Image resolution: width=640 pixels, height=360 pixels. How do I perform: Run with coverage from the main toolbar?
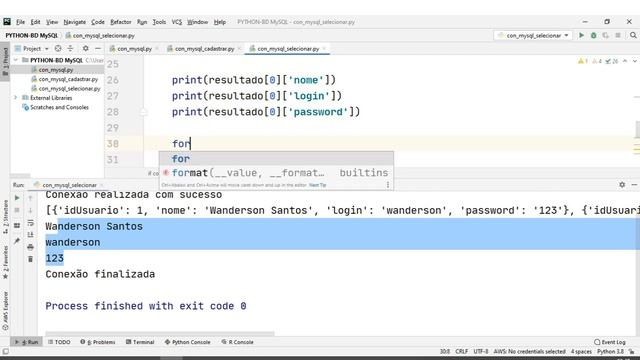[605, 36]
